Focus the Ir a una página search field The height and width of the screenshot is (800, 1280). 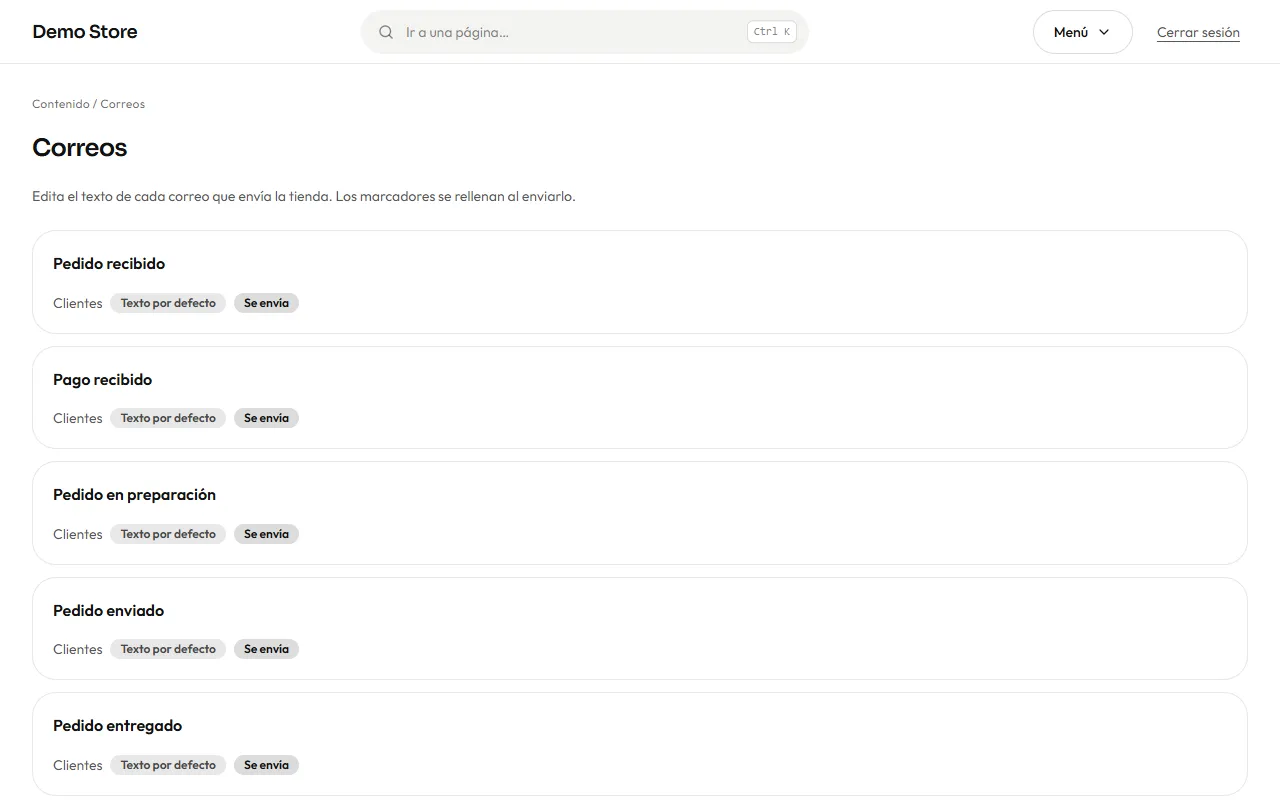coord(585,32)
